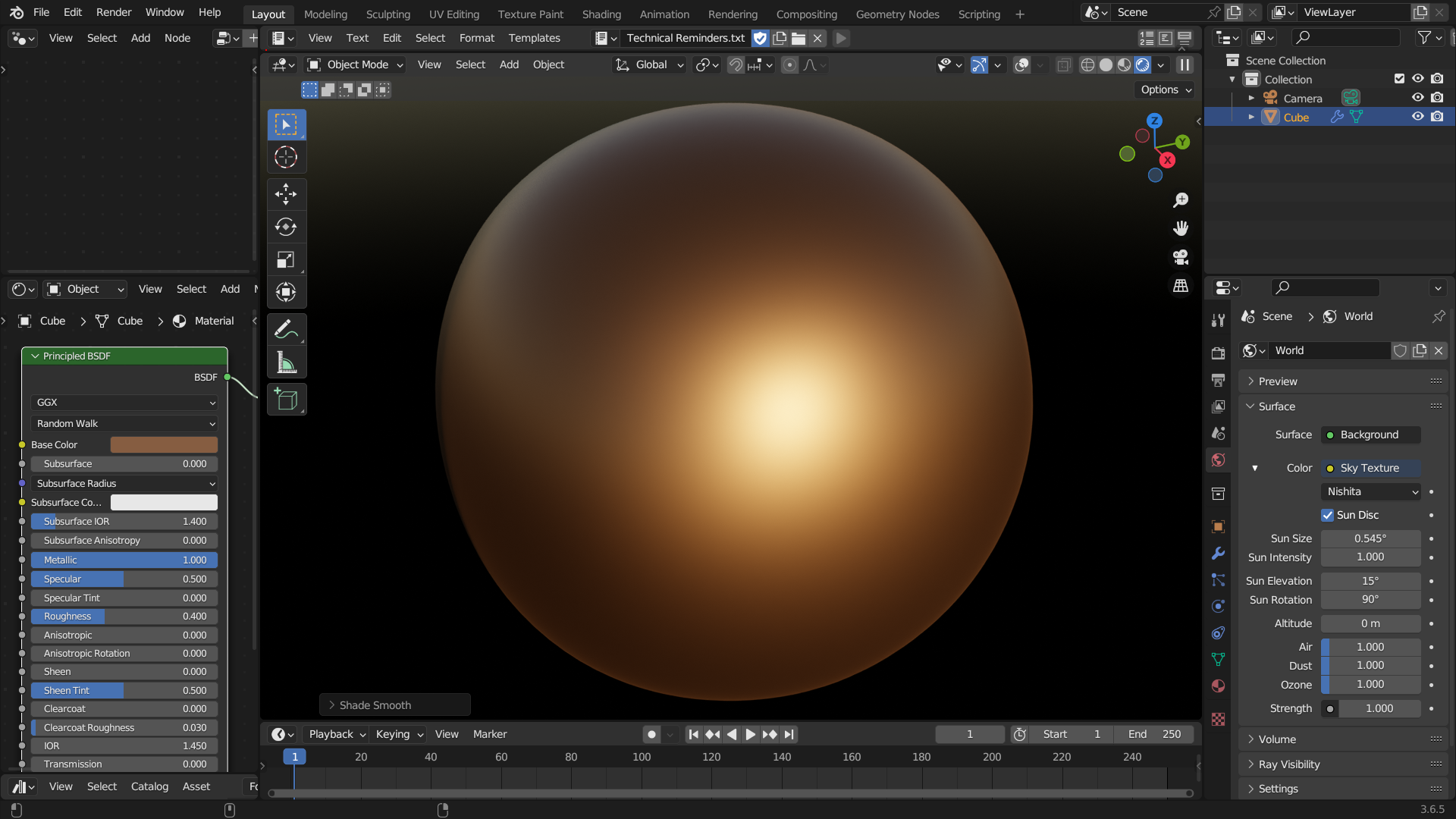Switch to the Geometry Nodes workspace tab
This screenshot has width=1456, height=819.
click(x=897, y=14)
